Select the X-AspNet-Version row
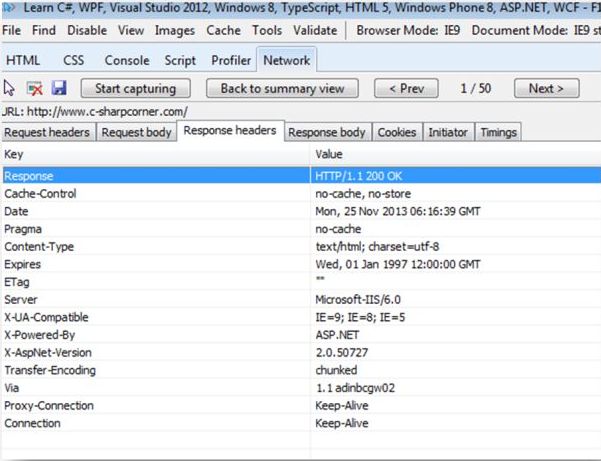 tap(301, 352)
